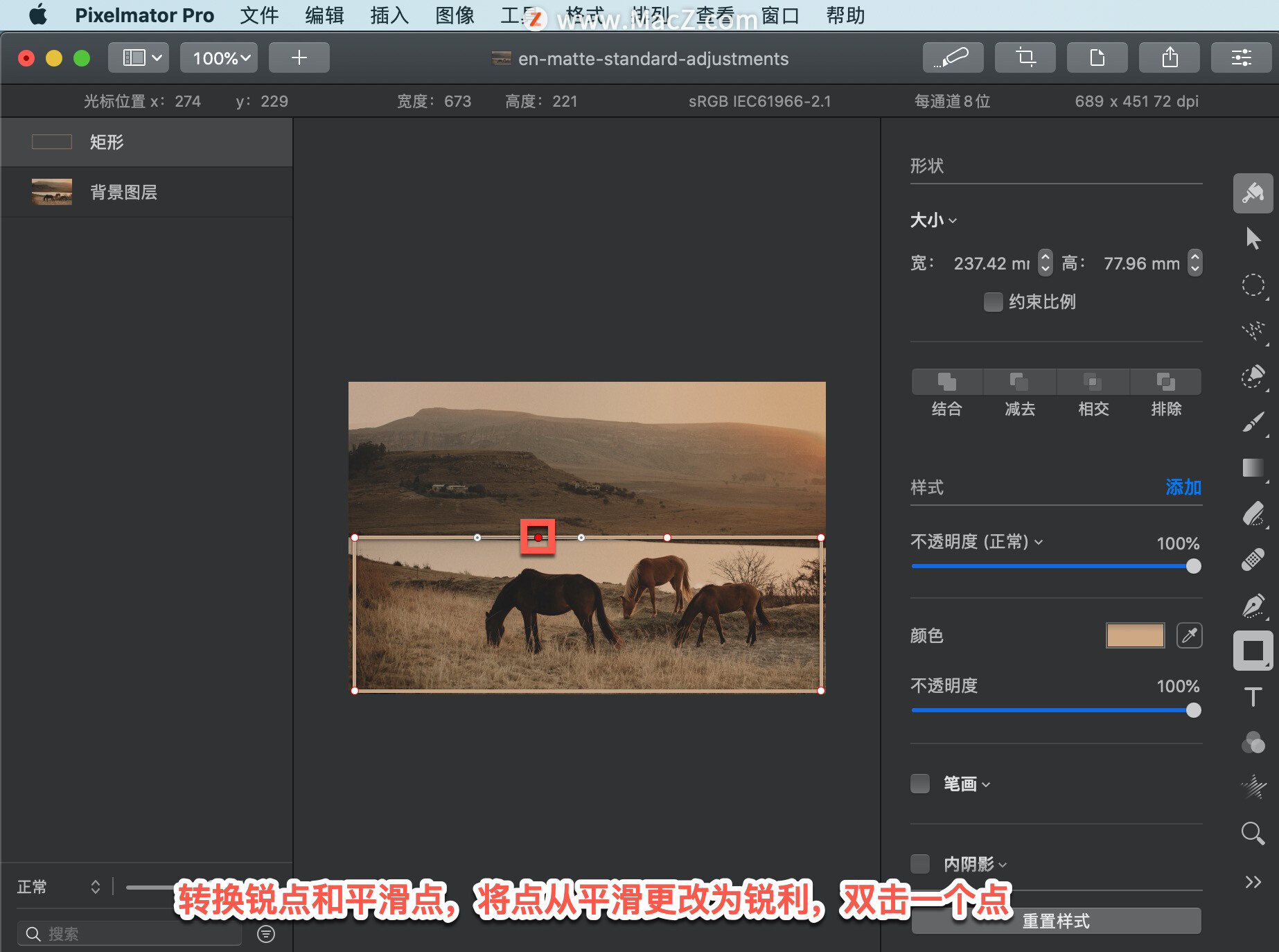This screenshot has height=952, width=1279.
Task: Click the fill 不透明度 slider handle
Action: click(1193, 710)
